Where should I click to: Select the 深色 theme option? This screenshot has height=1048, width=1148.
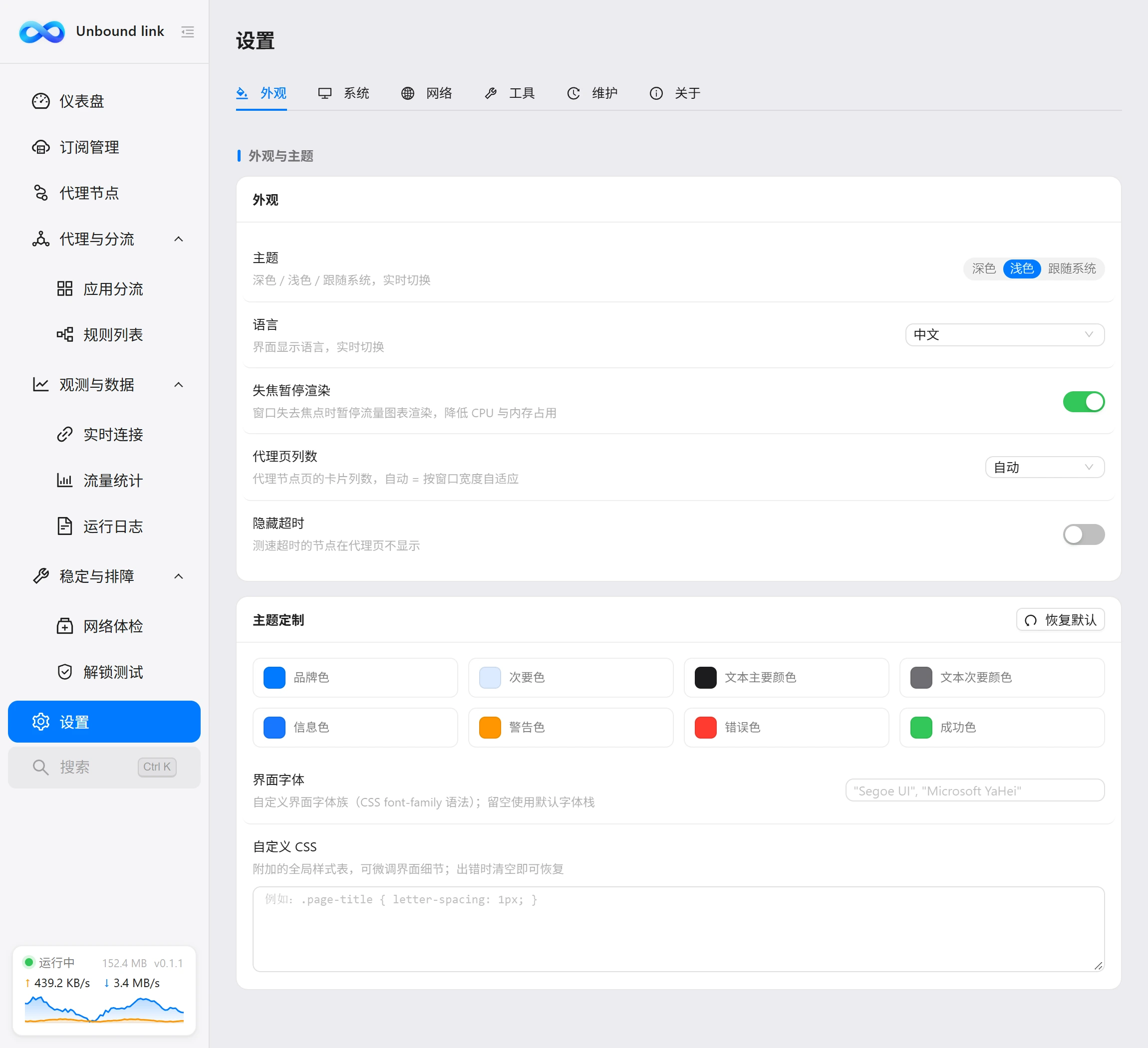point(983,268)
